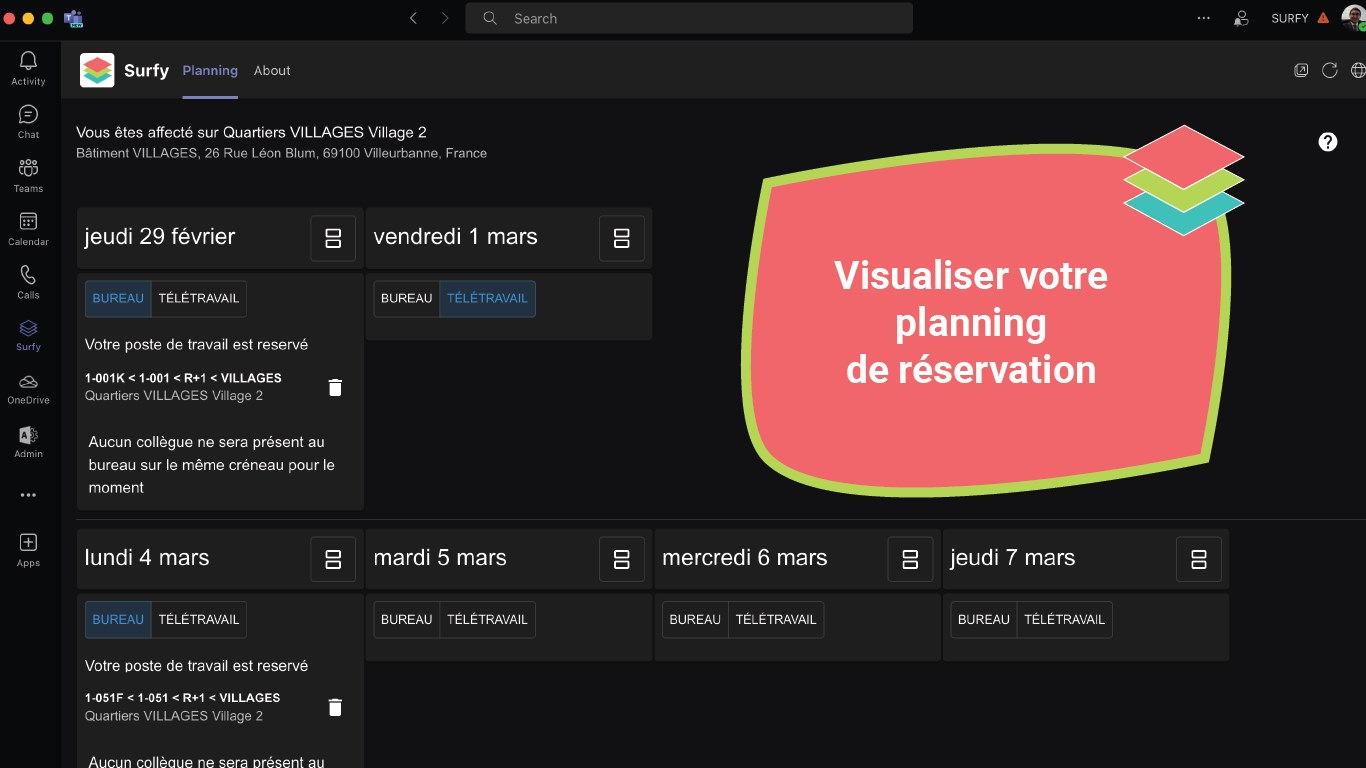Click the SURFY organization name

[1290, 18]
